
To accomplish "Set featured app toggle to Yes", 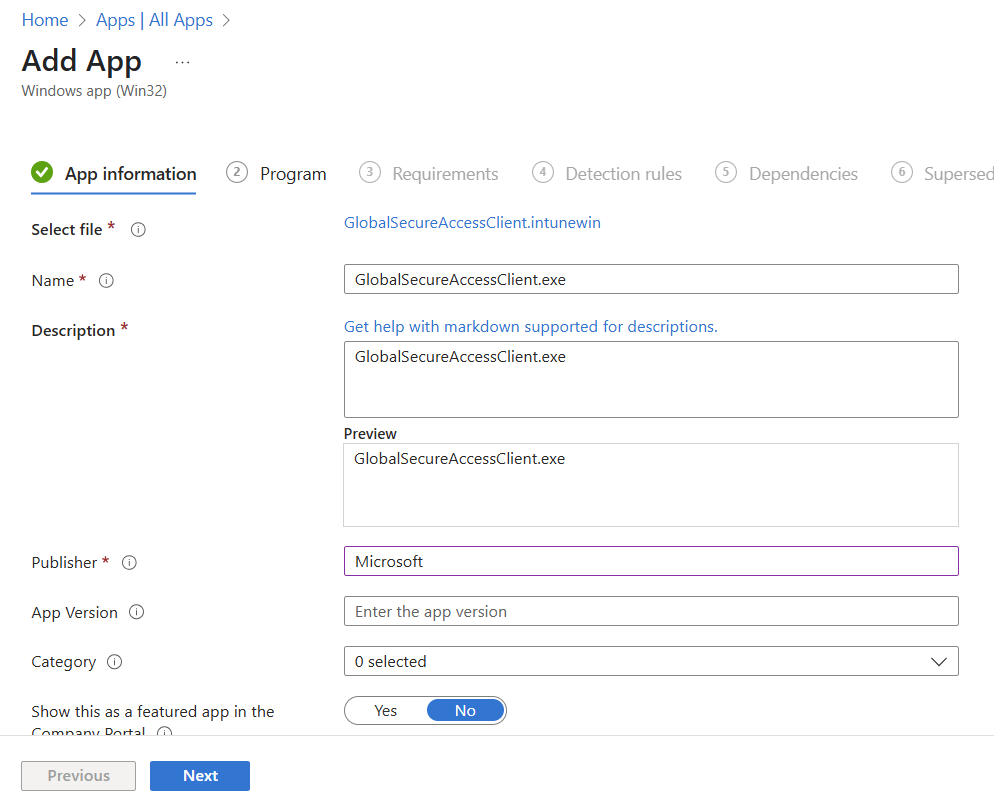I will (385, 710).
